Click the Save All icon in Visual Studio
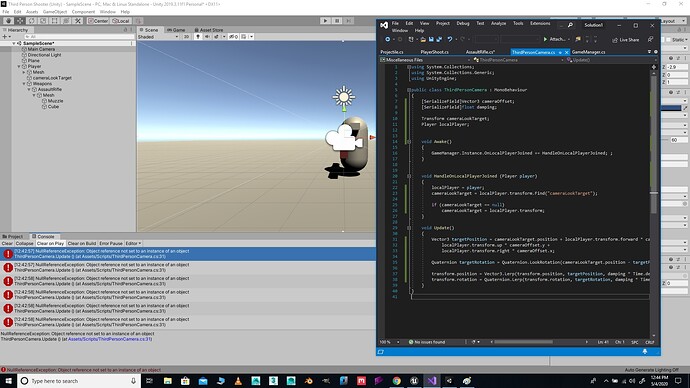Screen dimensions: 690x388 (x=439, y=39)
